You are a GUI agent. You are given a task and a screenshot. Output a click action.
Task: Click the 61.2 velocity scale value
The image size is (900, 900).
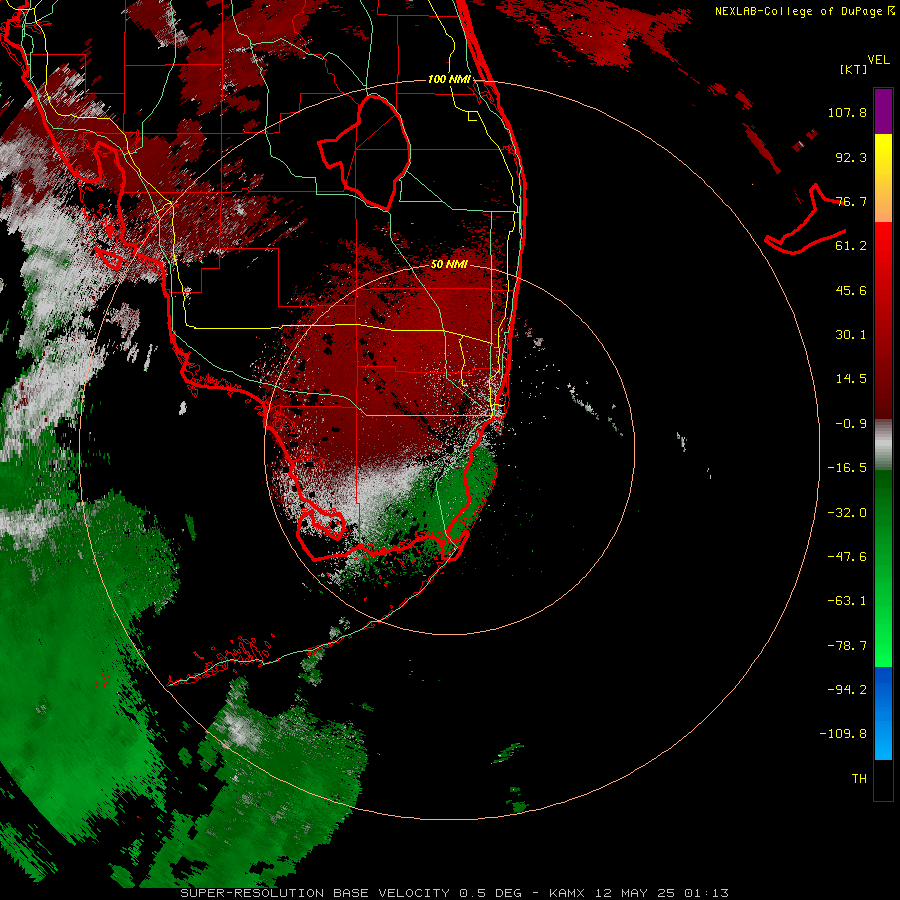[851, 246]
